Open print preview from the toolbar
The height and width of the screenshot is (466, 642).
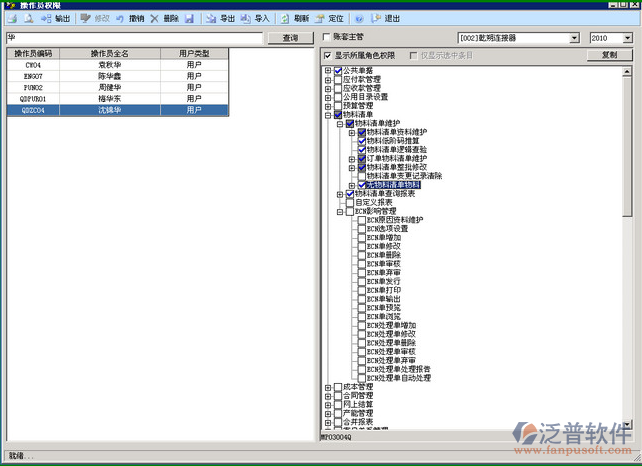tap(28, 19)
